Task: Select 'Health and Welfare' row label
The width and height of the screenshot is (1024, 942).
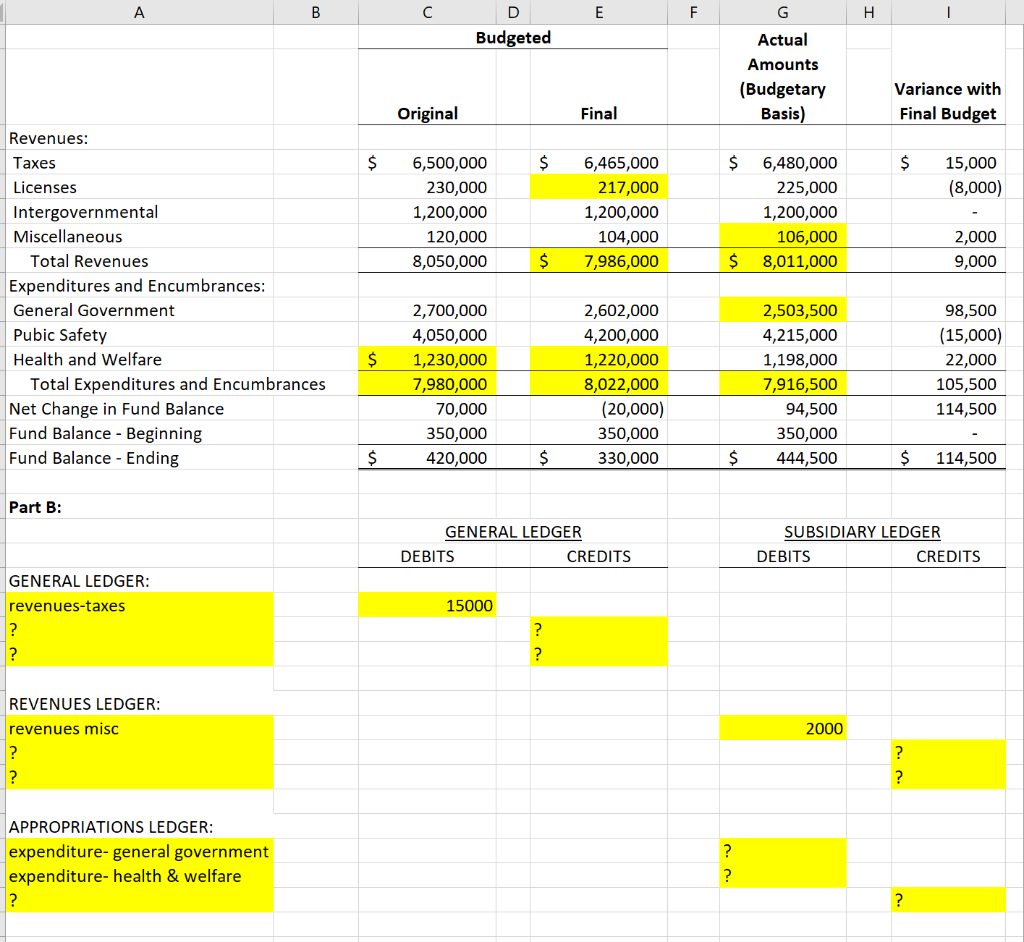Action: 87,360
